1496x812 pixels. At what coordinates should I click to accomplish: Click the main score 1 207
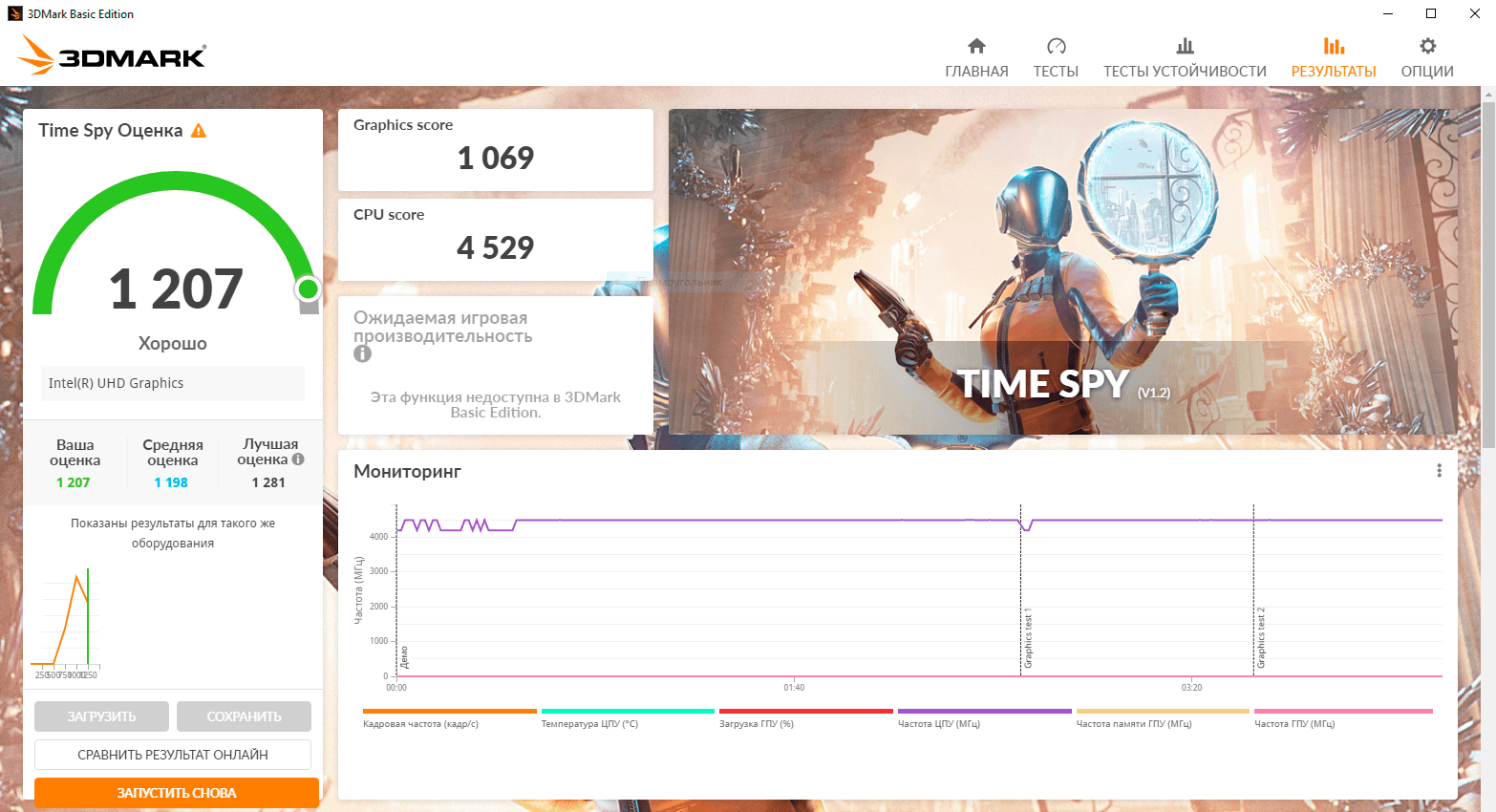click(176, 288)
